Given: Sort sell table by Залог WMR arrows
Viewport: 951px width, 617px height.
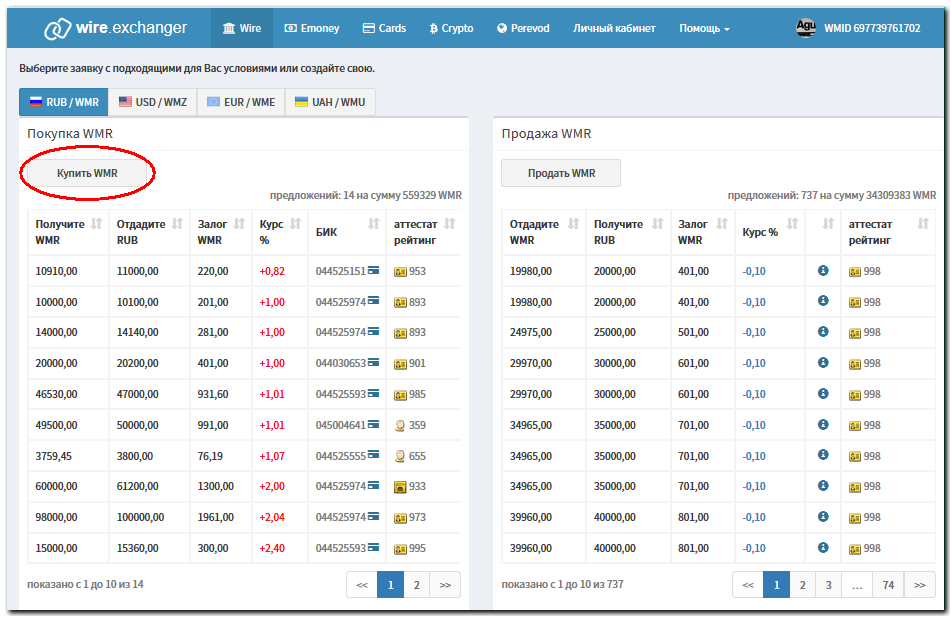Looking at the screenshot, I should pos(723,224).
